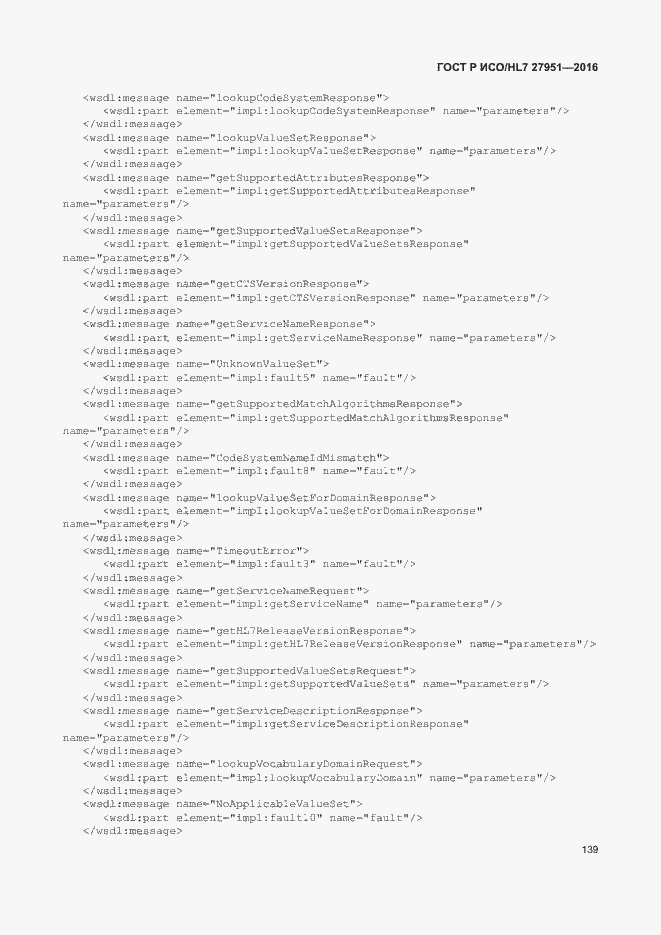Click the lookupVocabularyDomainRequest message name line
661x935 pixels.
253,764
